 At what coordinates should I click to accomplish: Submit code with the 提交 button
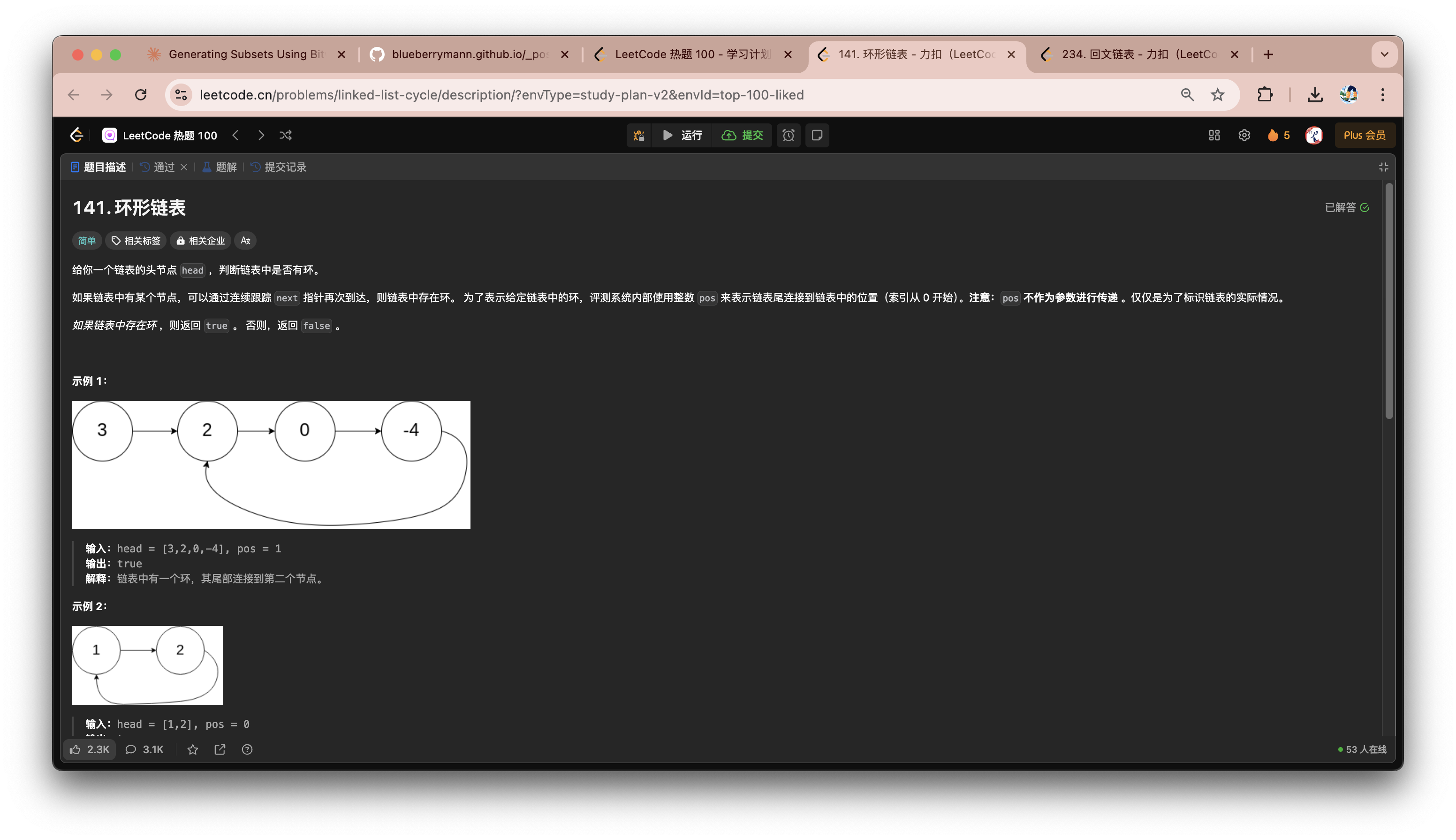[x=742, y=135]
